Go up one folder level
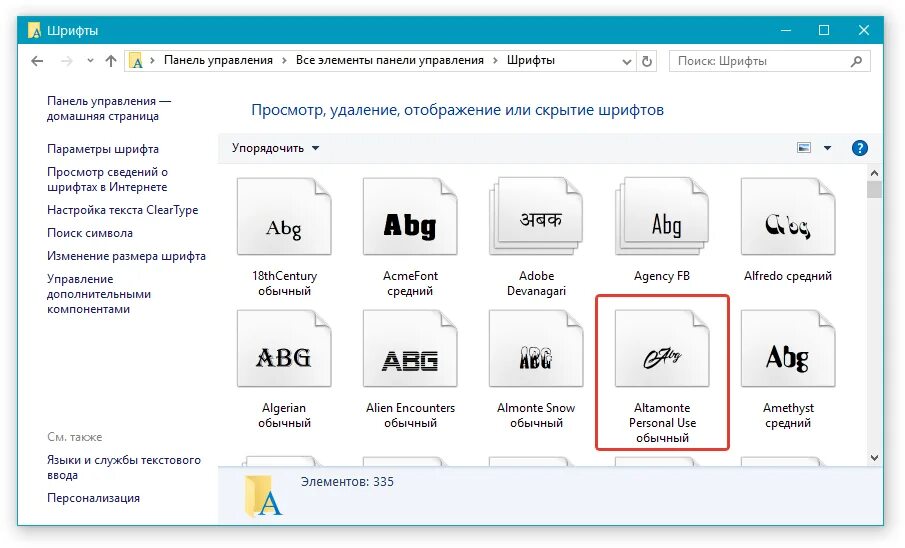The height and width of the screenshot is (548, 905). click(111, 61)
